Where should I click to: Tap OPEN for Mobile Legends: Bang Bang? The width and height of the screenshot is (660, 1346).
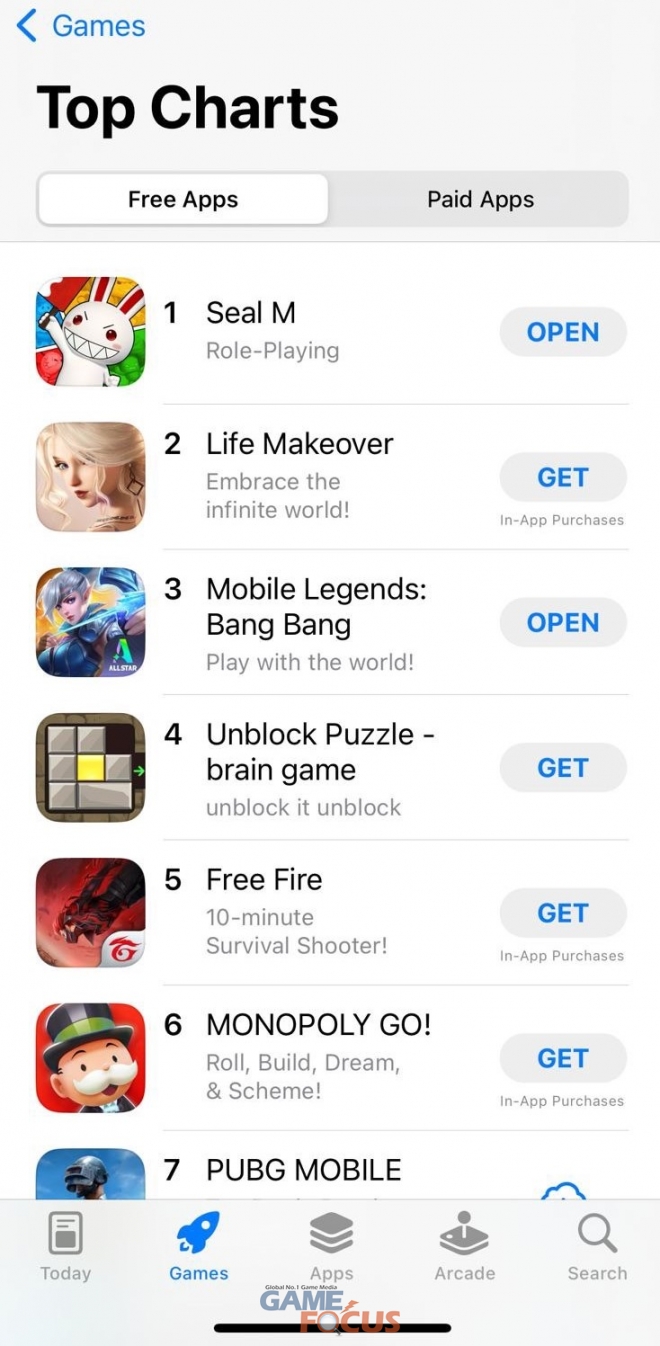click(563, 622)
